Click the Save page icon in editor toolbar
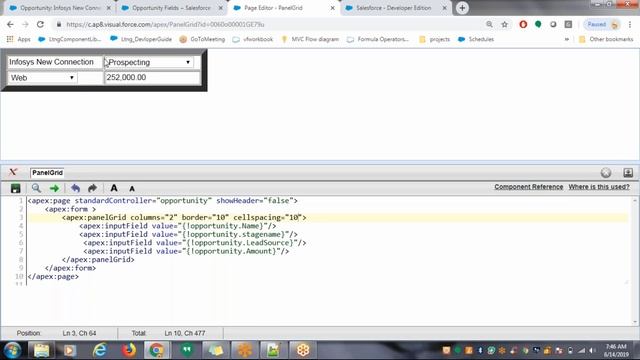 point(16,188)
